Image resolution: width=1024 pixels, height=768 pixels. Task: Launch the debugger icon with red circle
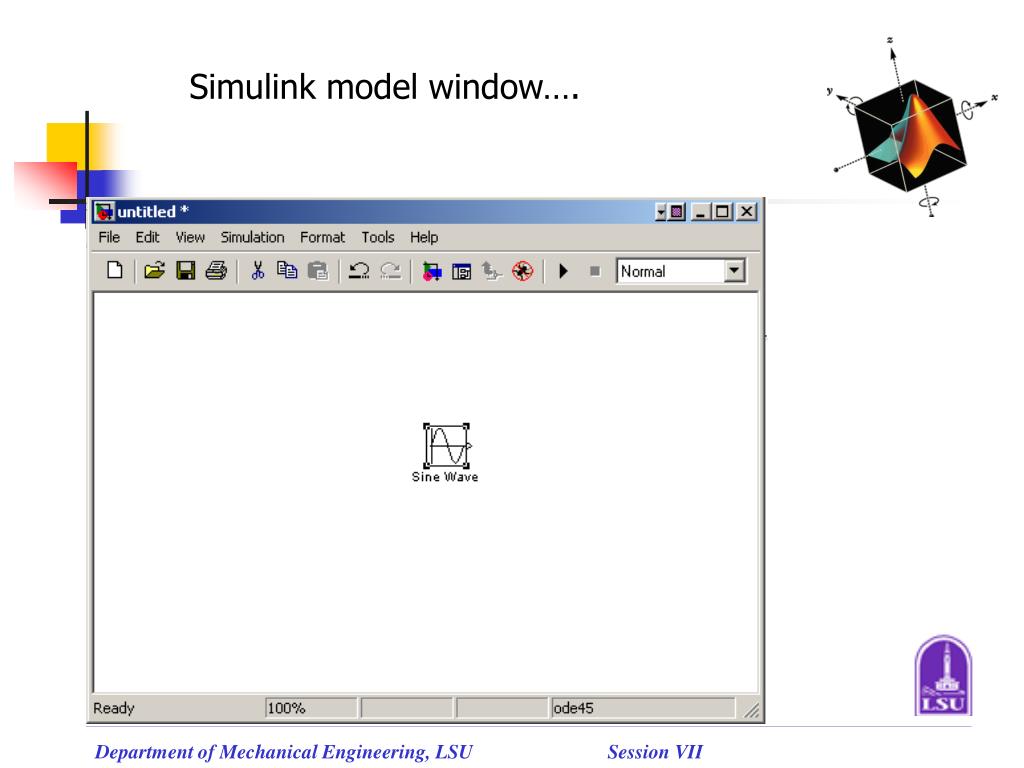pos(522,270)
